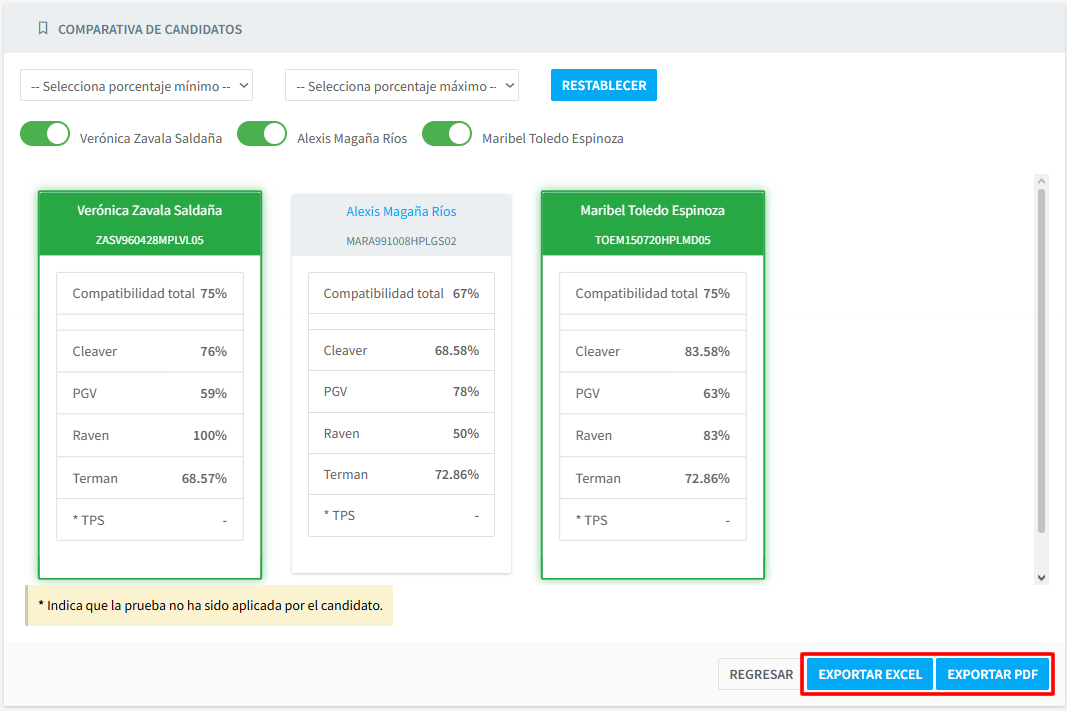Click the Terman row in Verónica's card
The image size is (1067, 711).
pyautogui.click(x=150, y=479)
